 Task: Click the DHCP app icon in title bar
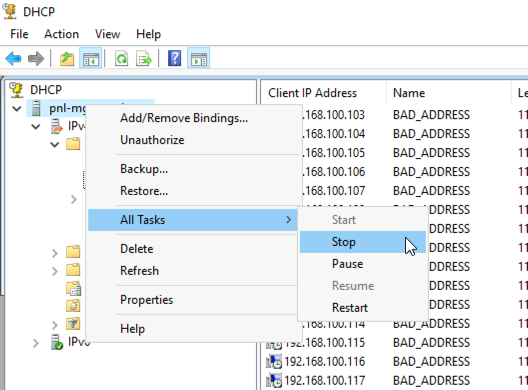[10, 10]
